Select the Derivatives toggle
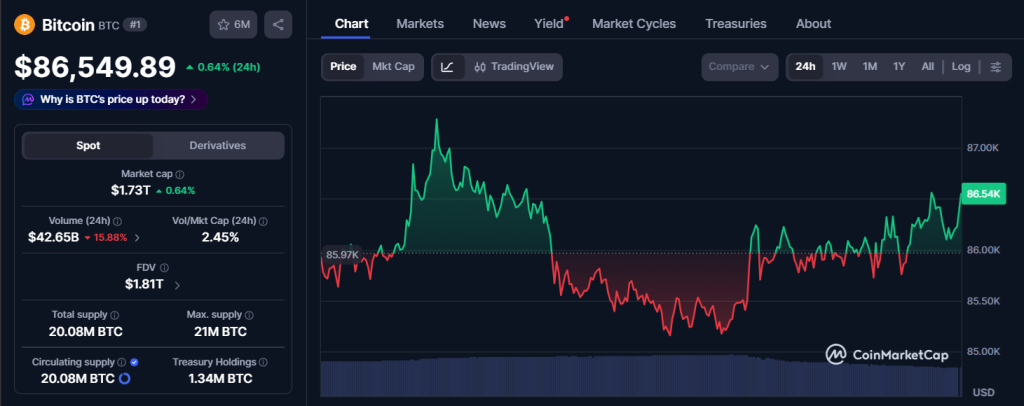The width and height of the screenshot is (1024, 406). pyautogui.click(x=217, y=146)
